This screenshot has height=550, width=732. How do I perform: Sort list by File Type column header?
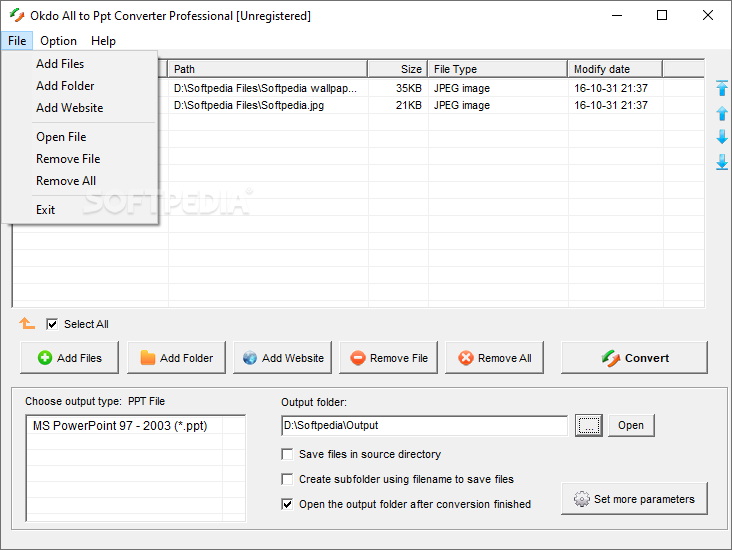tap(498, 69)
